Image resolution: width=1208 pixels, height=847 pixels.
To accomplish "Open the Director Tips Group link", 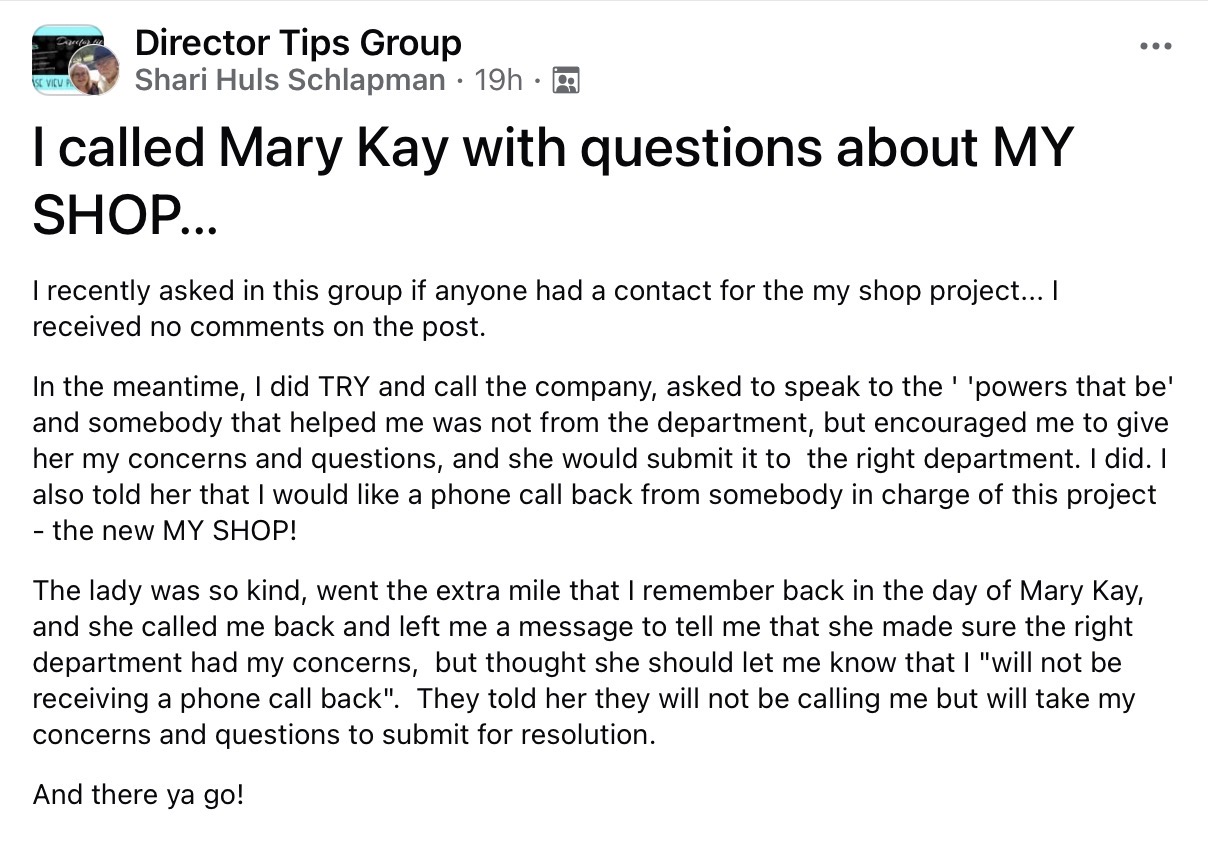I will [298, 43].
